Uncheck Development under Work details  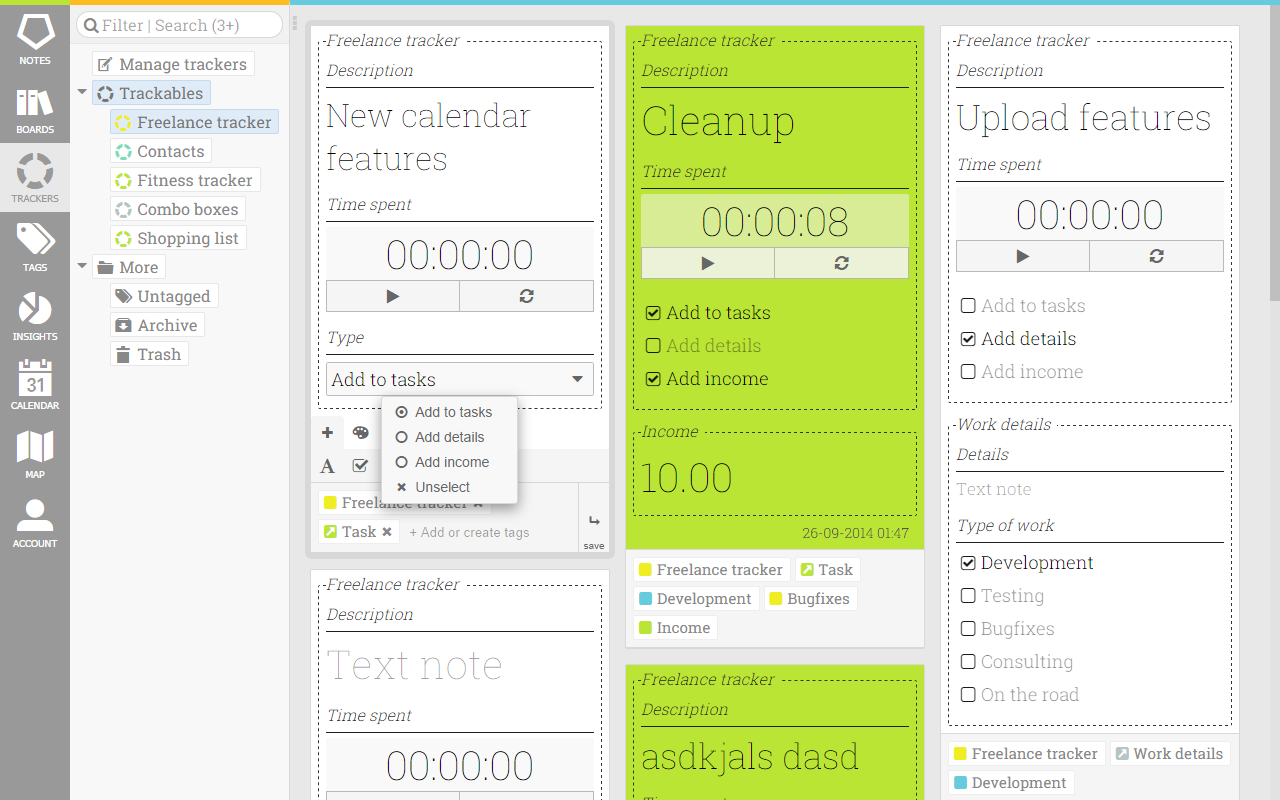click(968, 562)
